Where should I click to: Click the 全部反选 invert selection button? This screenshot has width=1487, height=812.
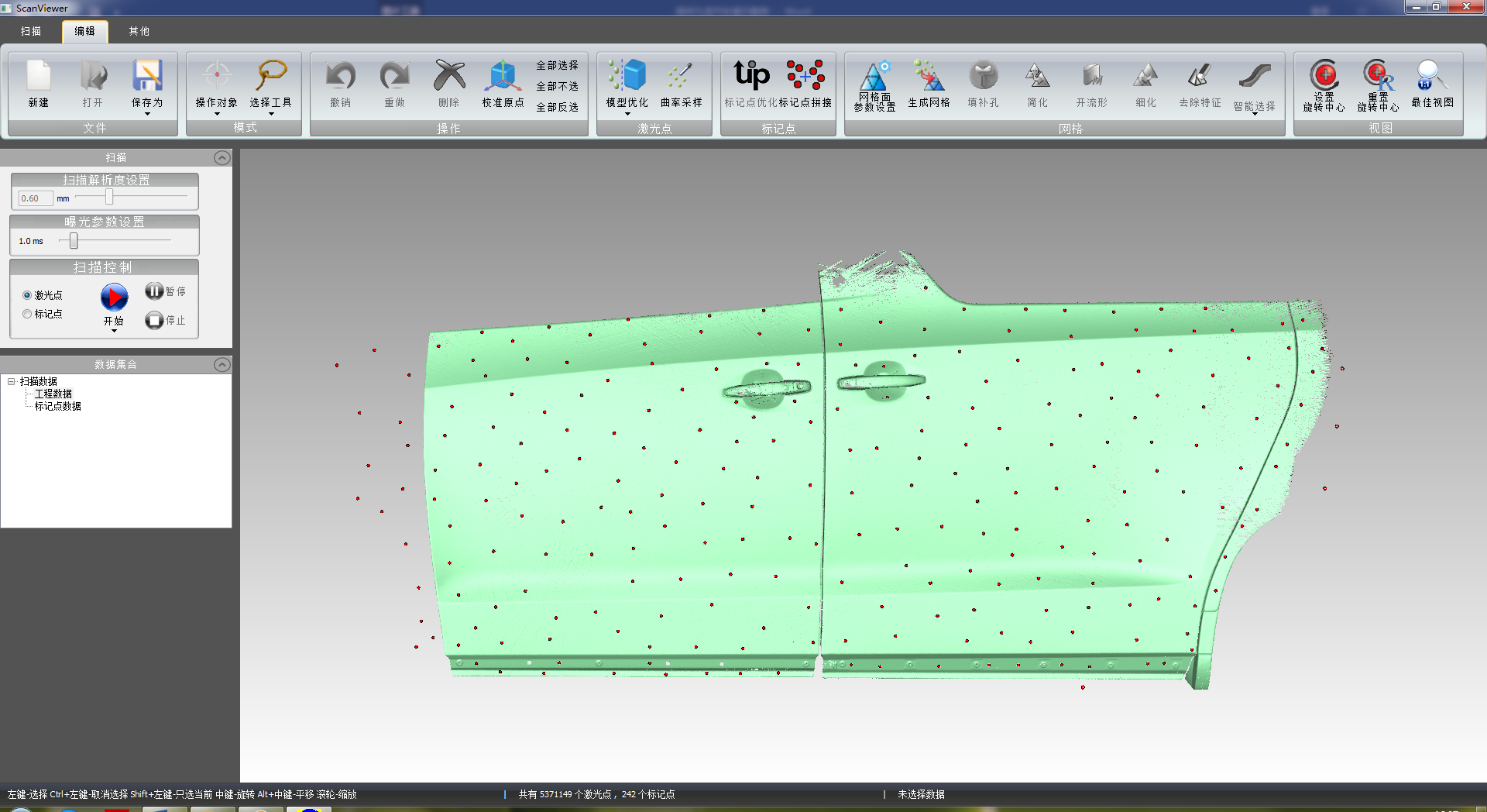557,107
